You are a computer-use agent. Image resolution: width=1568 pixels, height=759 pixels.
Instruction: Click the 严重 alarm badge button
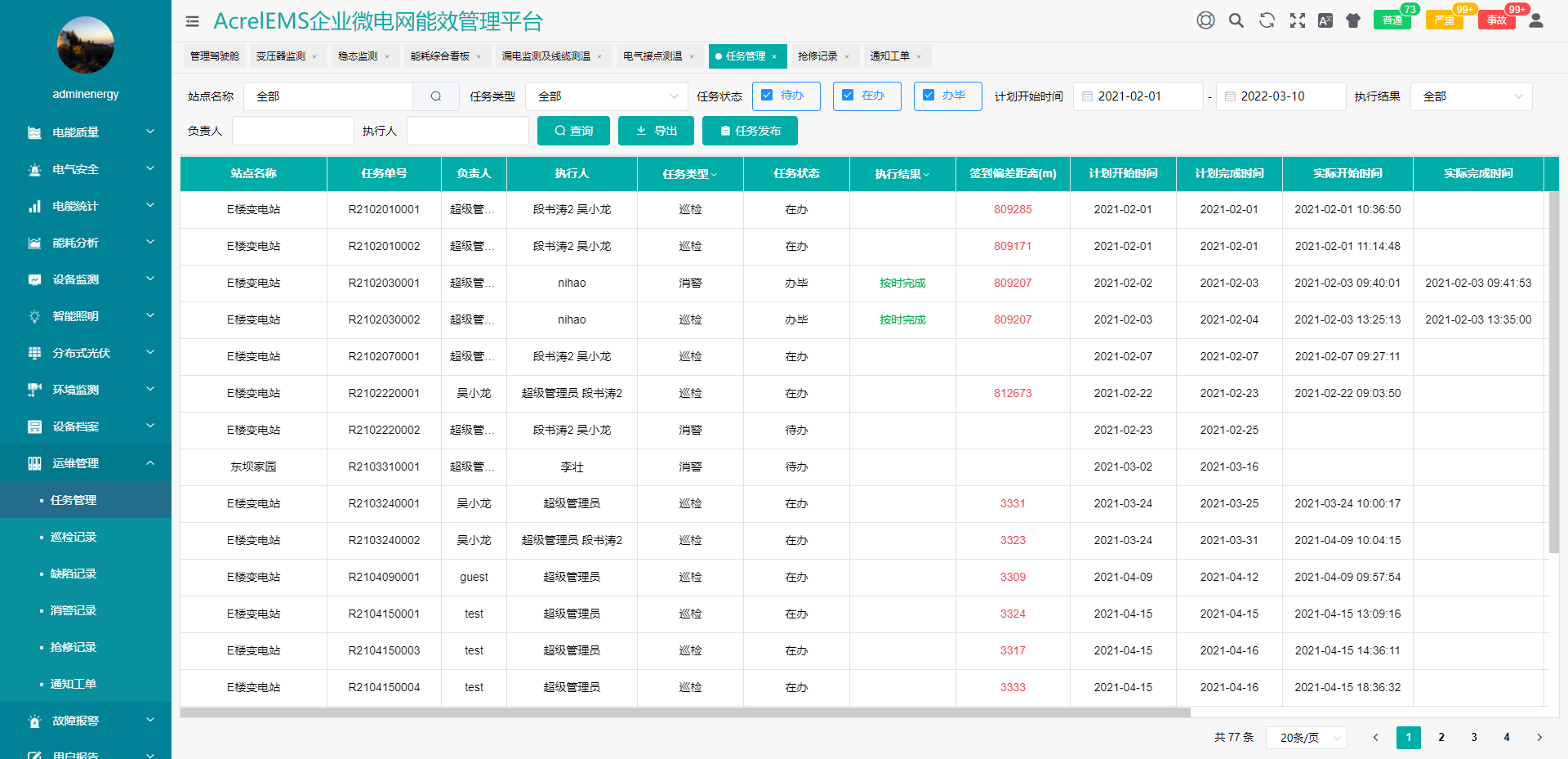[1445, 20]
